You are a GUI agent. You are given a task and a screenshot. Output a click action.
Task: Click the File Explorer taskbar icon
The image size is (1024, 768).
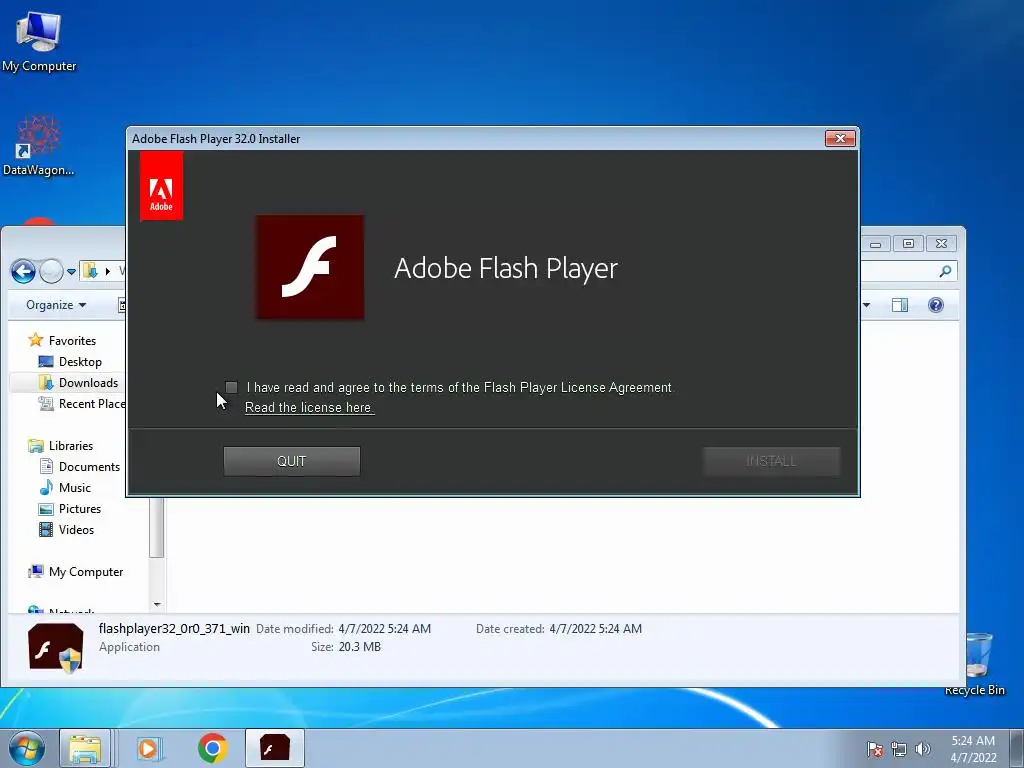[x=86, y=748]
